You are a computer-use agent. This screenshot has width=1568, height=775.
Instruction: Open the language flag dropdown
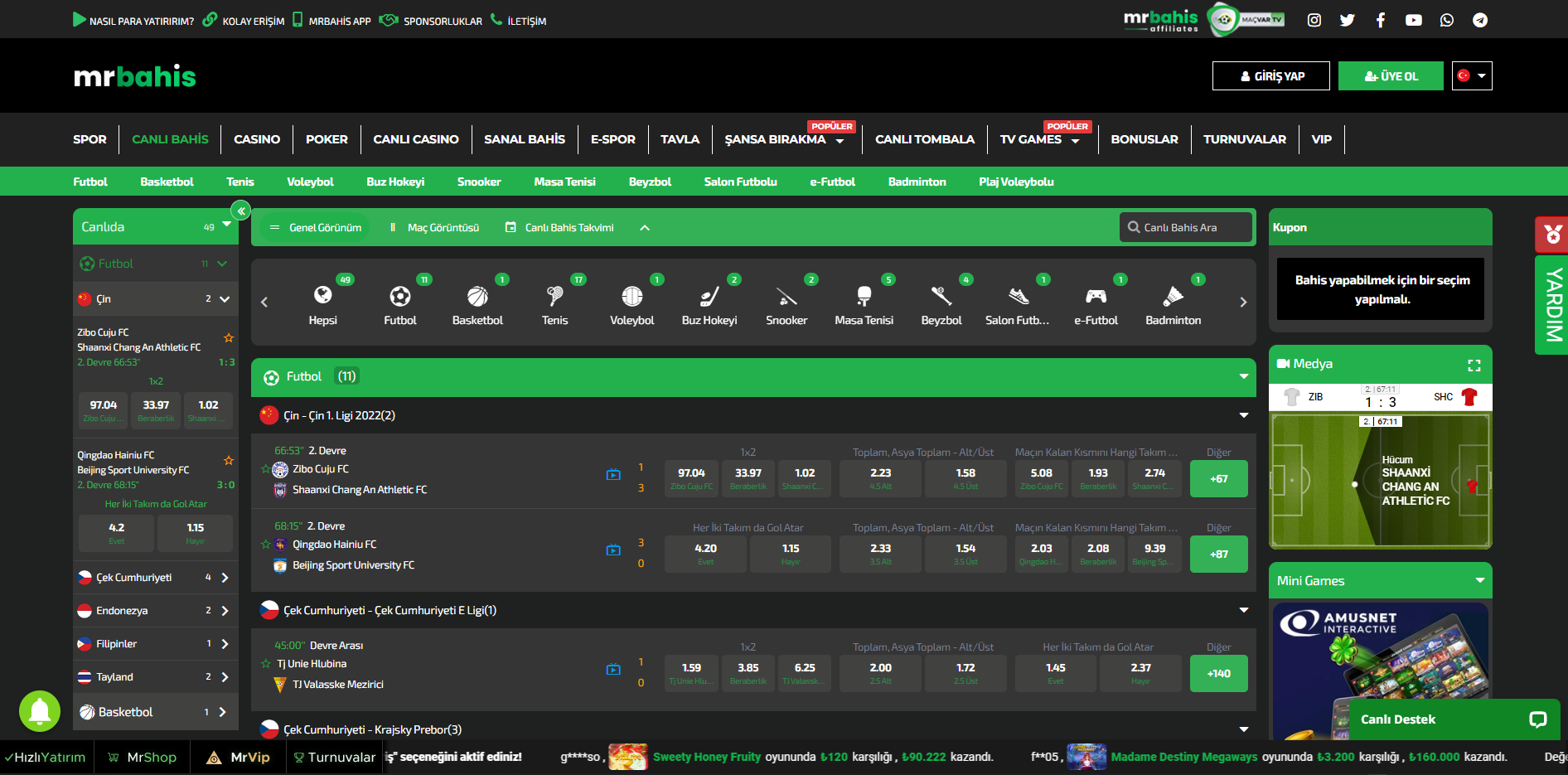(1472, 75)
